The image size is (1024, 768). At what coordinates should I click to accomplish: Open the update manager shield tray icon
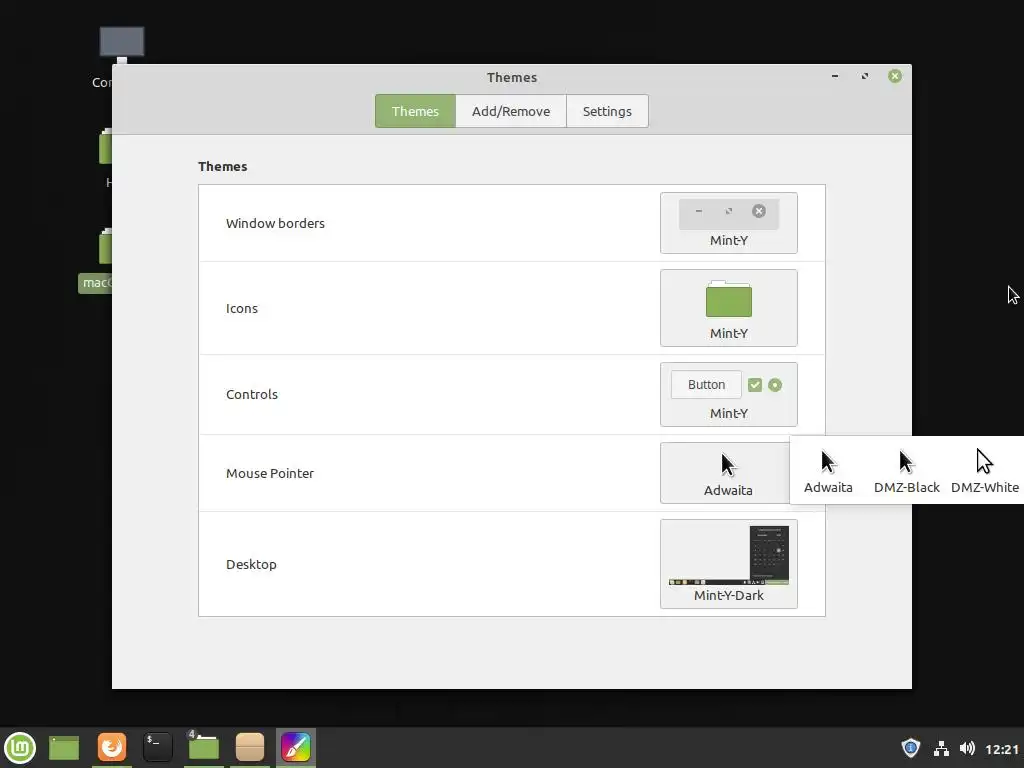pos(910,748)
